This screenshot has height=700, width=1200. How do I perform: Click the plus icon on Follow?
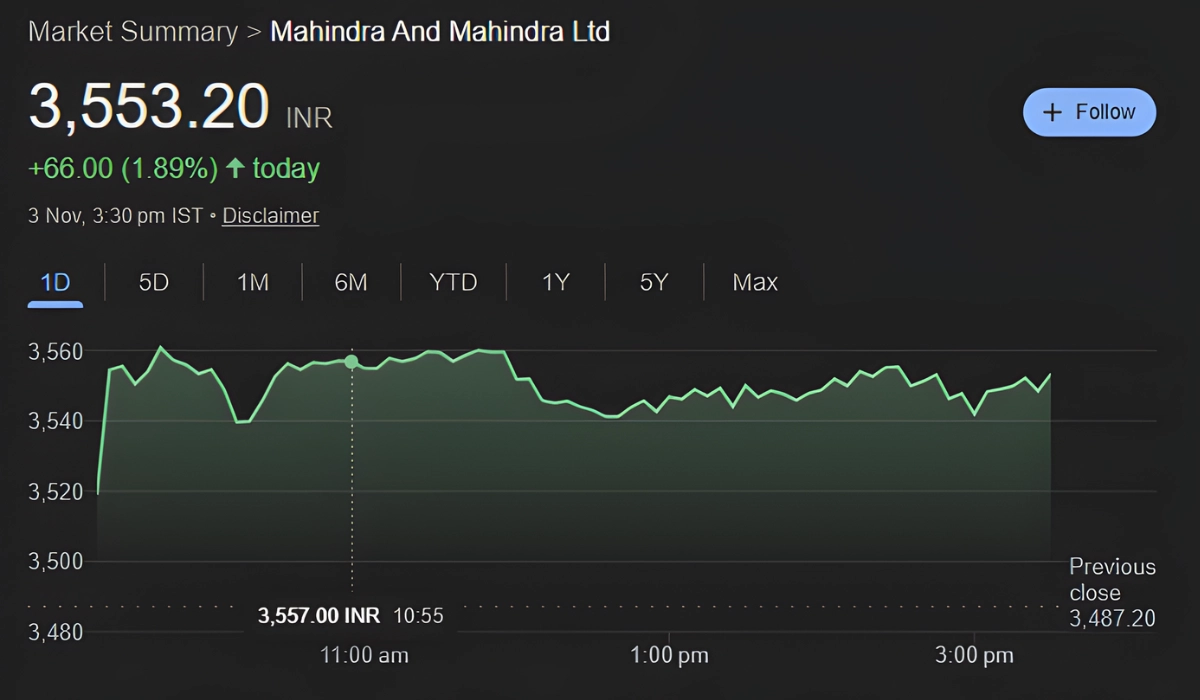click(1052, 112)
